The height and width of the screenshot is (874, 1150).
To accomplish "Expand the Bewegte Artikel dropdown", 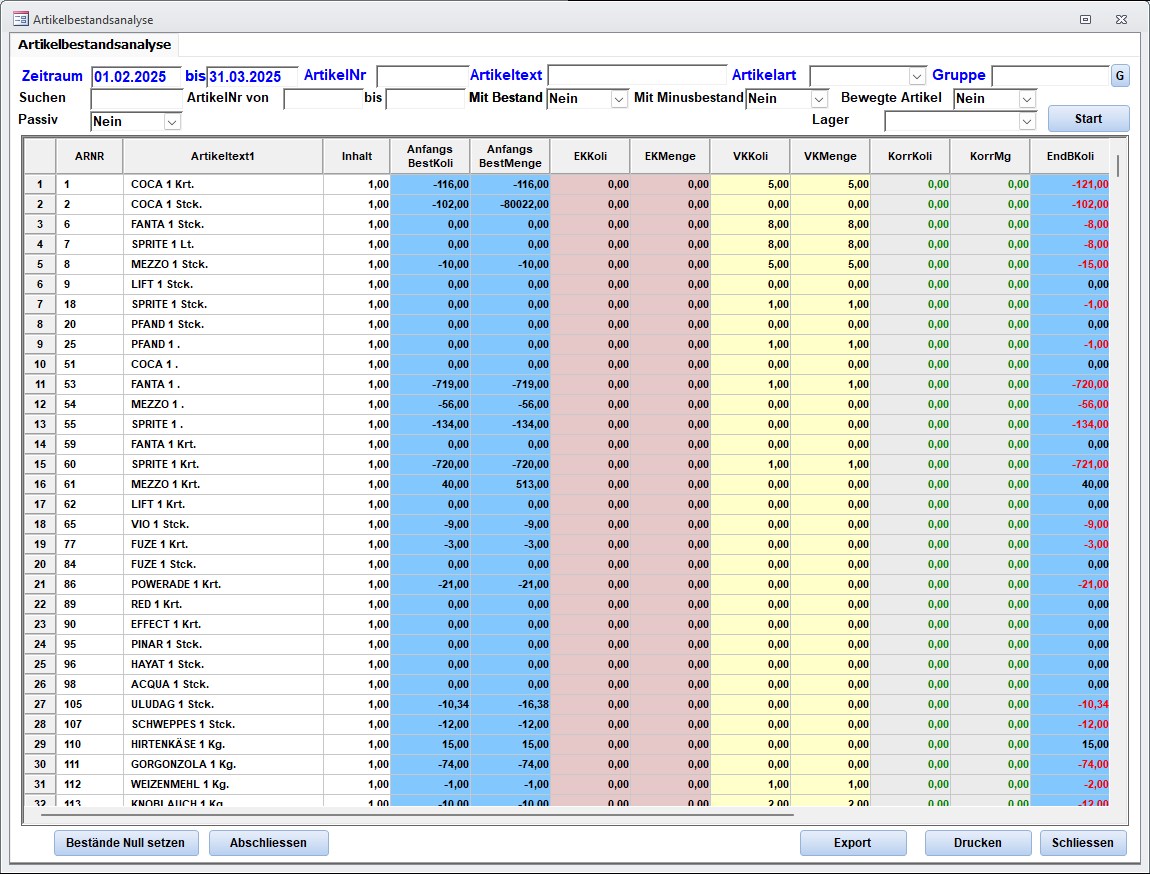I will coord(1026,99).
